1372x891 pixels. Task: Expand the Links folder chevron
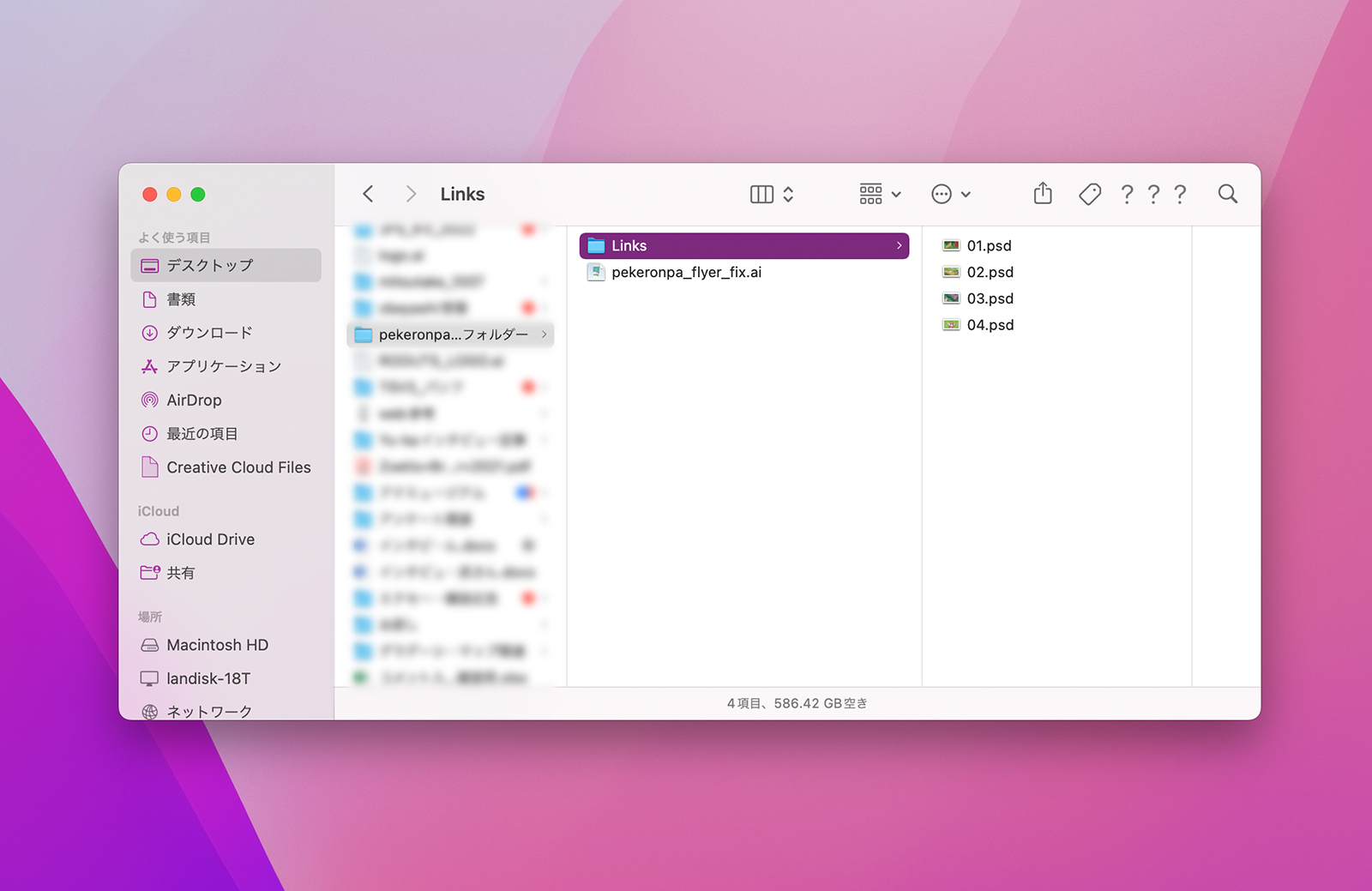point(899,246)
